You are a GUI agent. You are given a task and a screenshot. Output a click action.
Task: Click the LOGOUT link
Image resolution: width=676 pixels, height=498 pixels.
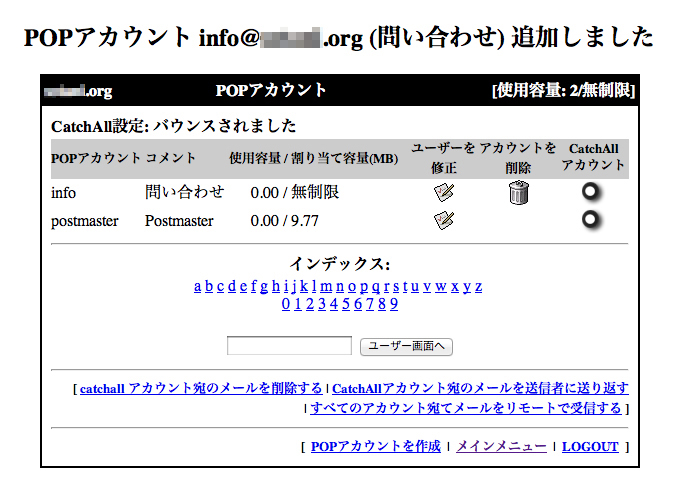590,447
